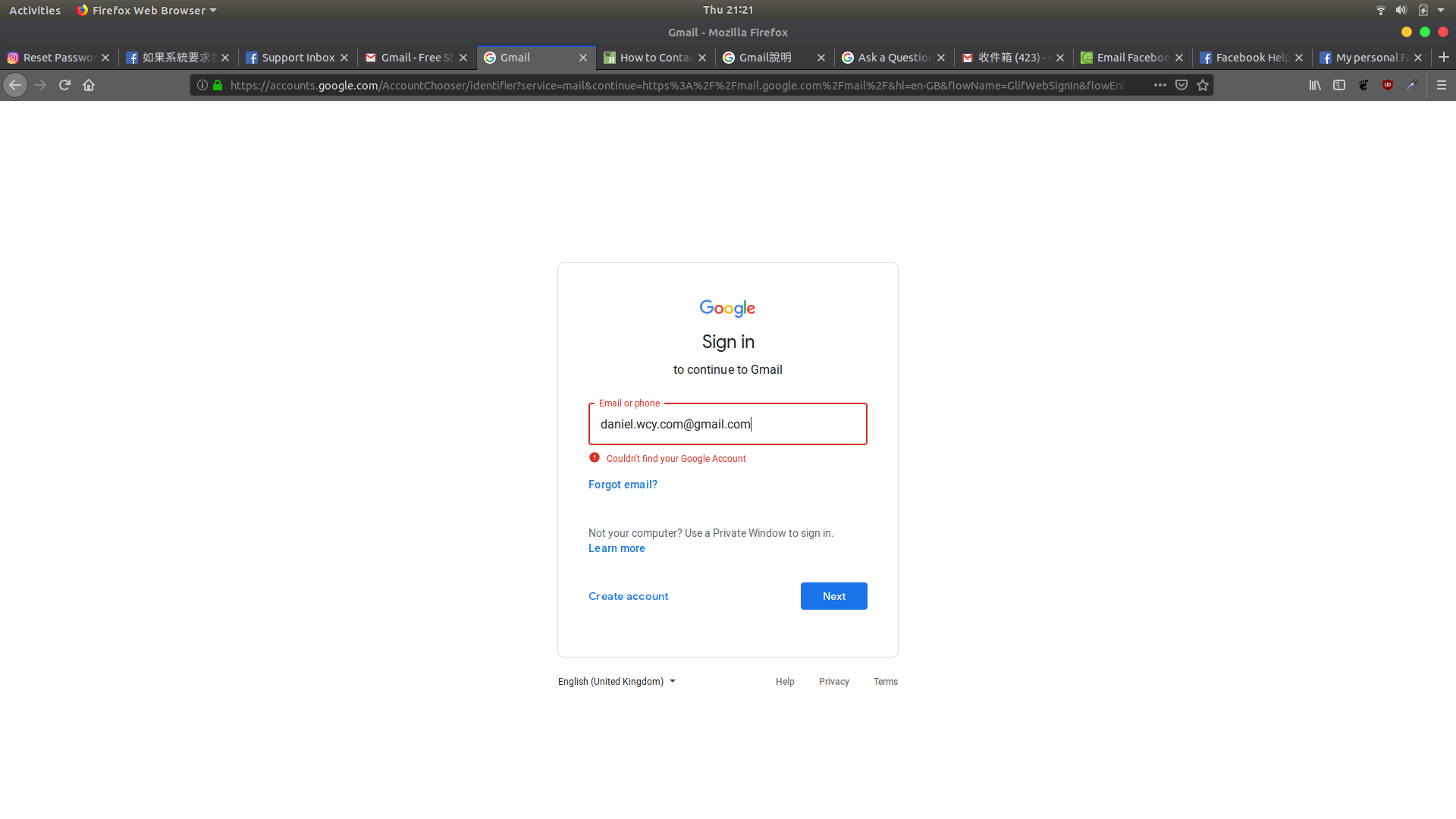Expand the English UK language dropdown
Image resolution: width=1456 pixels, height=819 pixels.
616,681
